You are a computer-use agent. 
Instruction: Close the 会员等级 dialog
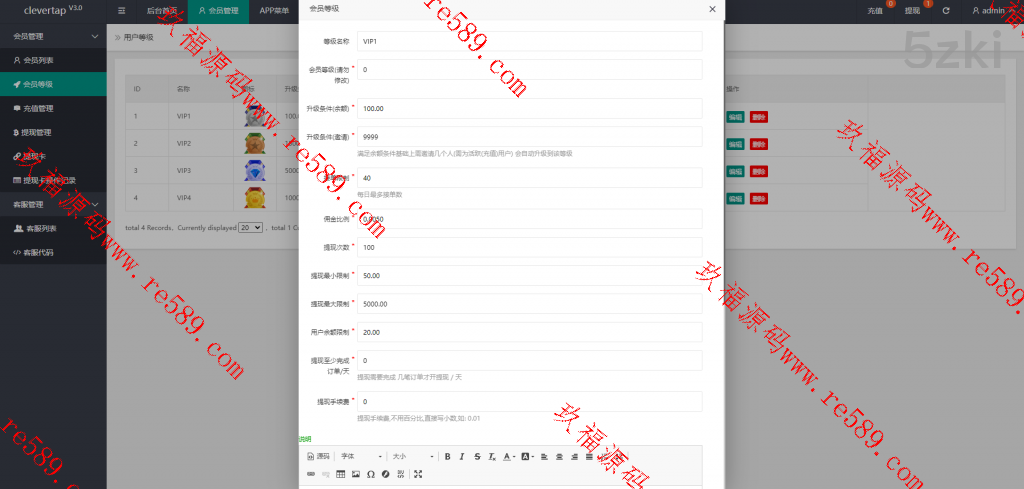712,9
